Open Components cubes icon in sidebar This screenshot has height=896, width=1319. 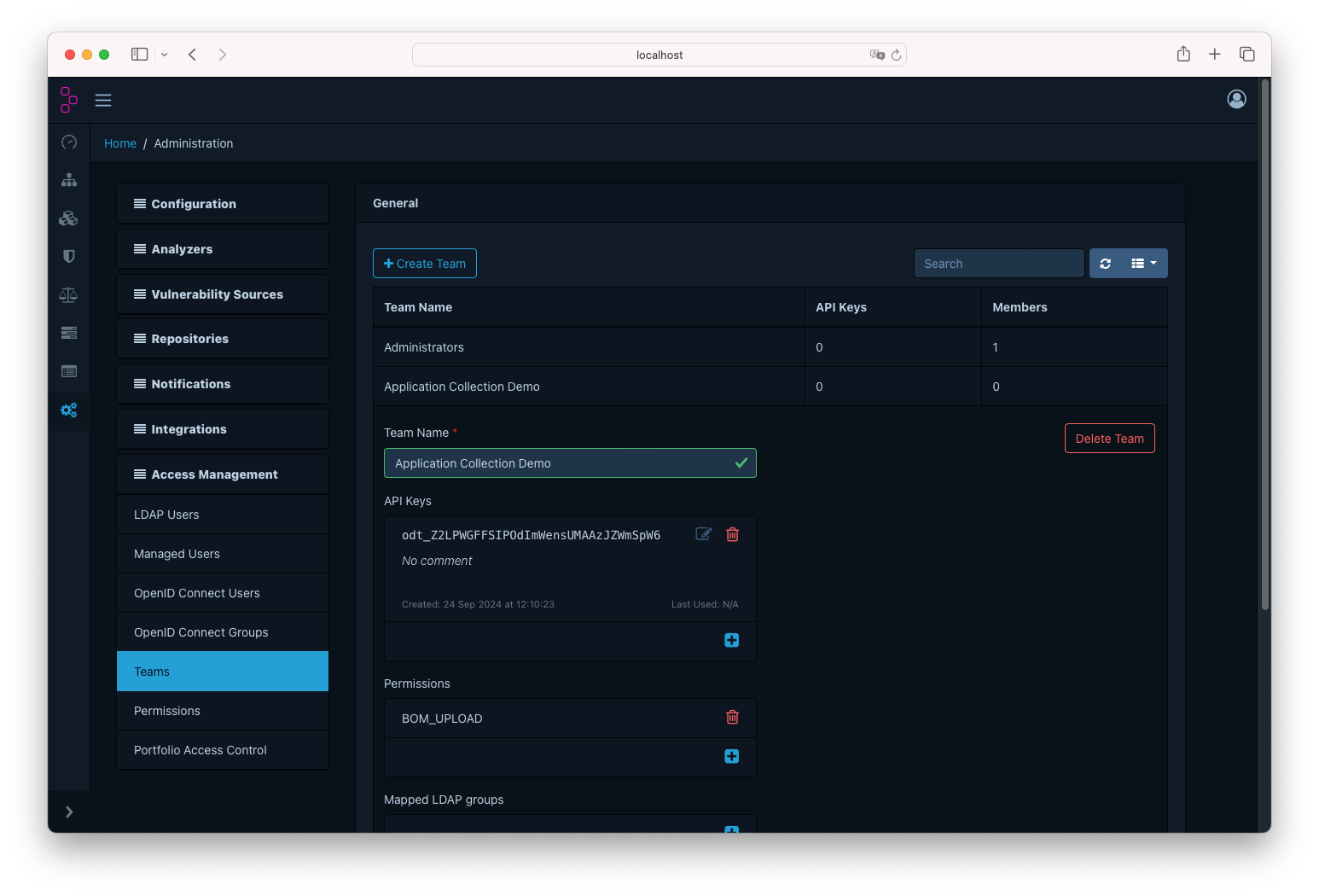click(x=69, y=218)
